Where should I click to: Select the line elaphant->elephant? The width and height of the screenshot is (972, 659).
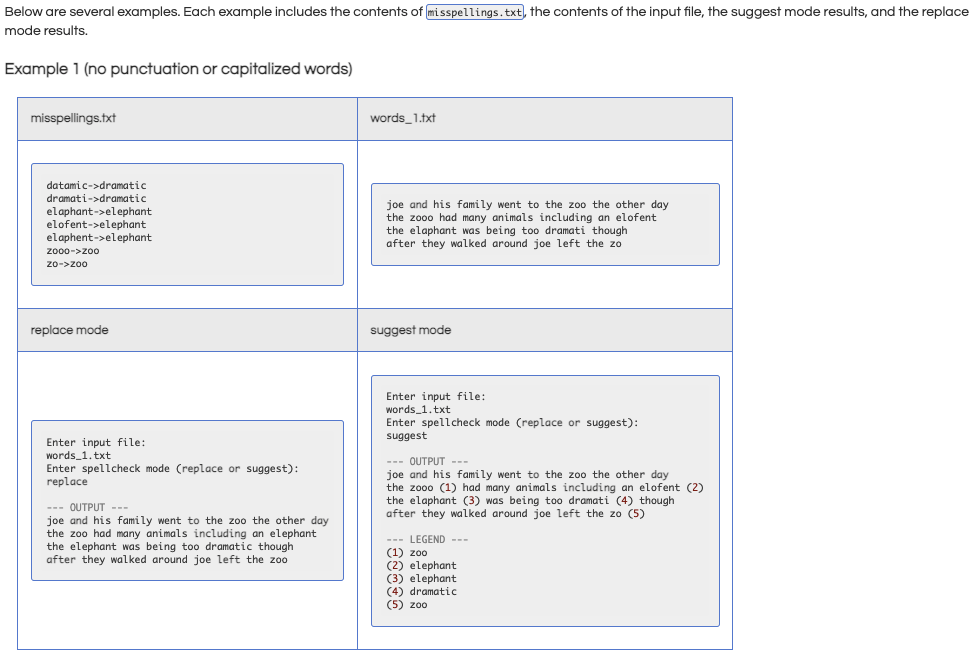(x=98, y=211)
